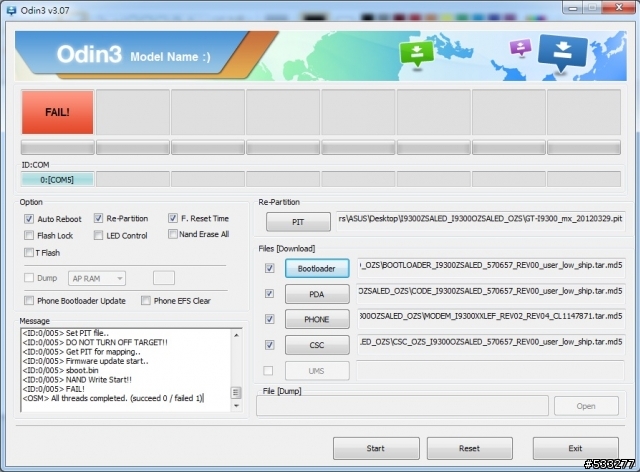Close the Odin3 window
This screenshot has height=472, width=640.
620,7
